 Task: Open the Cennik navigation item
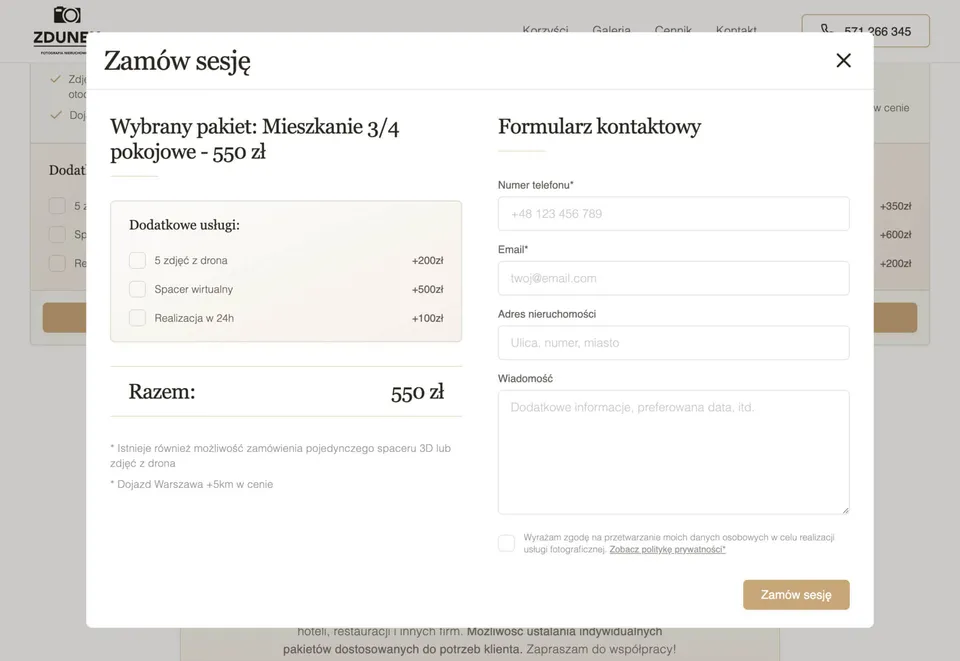tap(673, 30)
